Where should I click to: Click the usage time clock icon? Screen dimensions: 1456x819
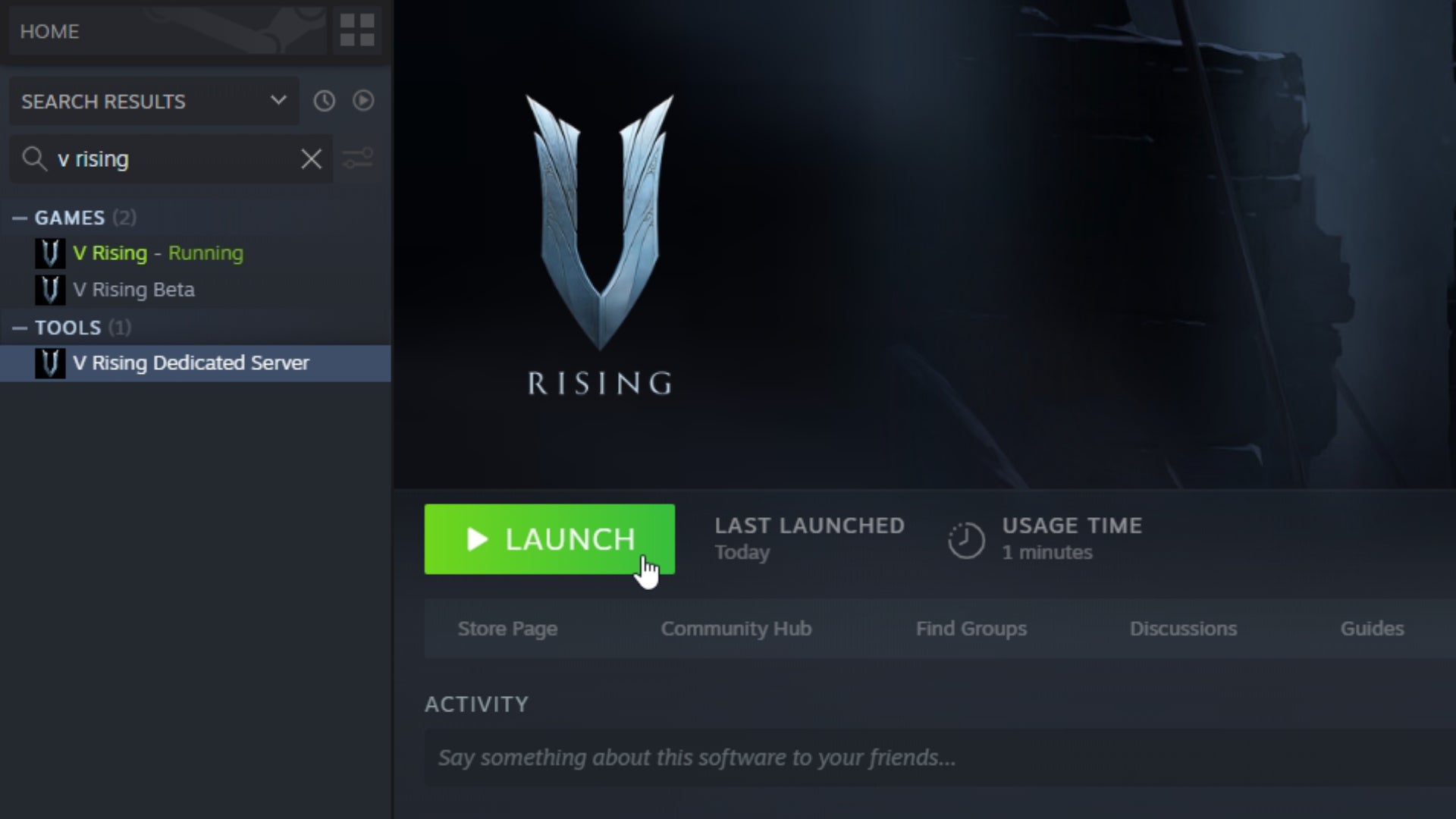coord(966,540)
